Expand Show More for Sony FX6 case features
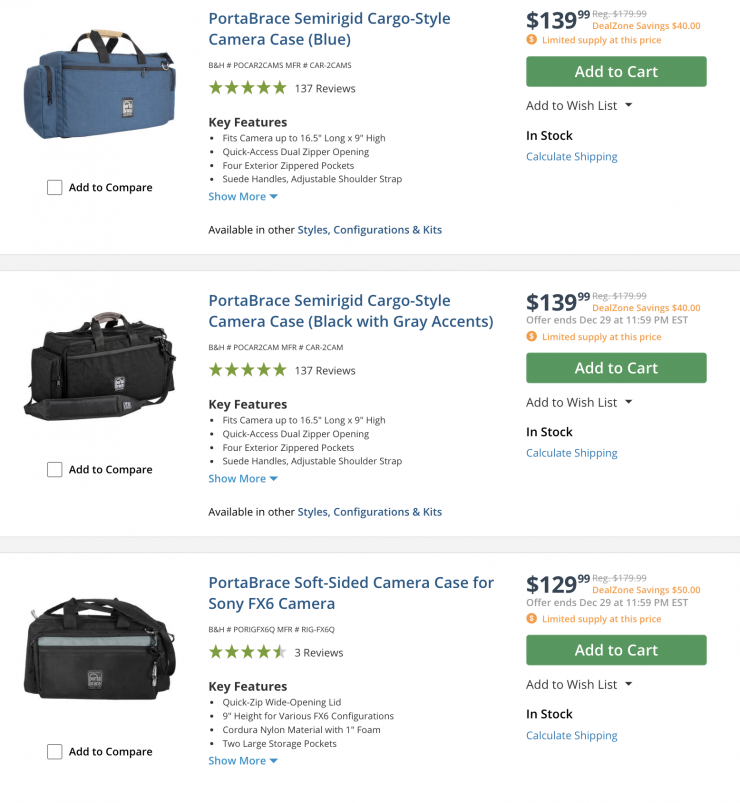The height and width of the screenshot is (803, 740). pyautogui.click(x=243, y=761)
